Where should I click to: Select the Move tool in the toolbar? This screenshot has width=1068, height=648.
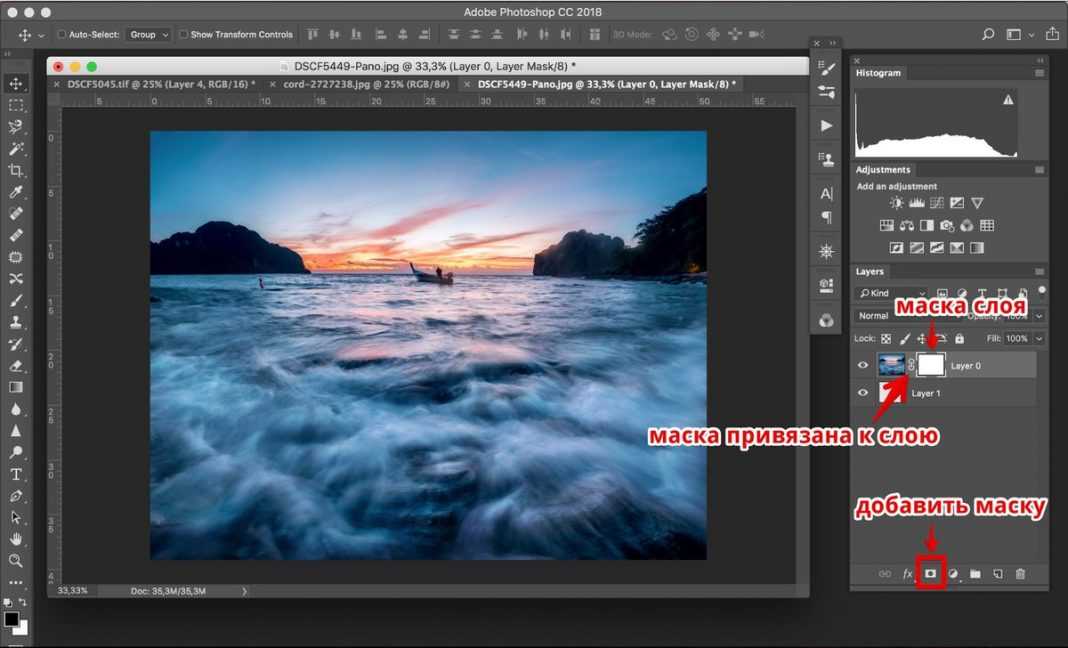[x=16, y=83]
